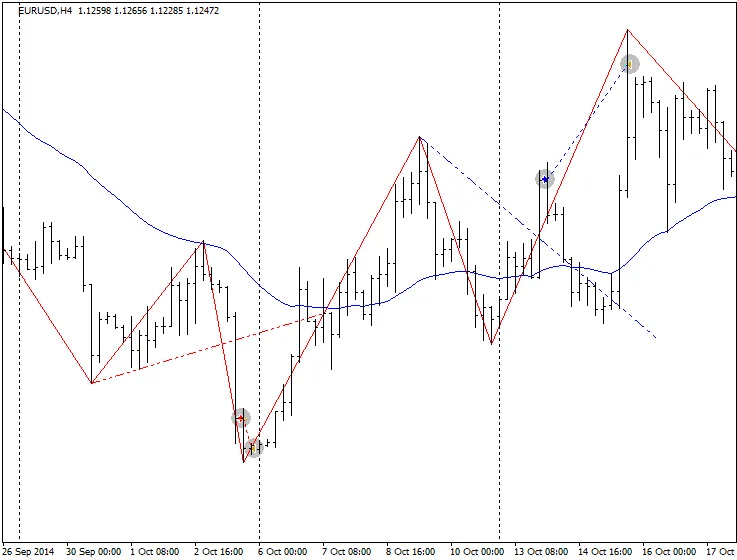Select the 16 Oct 00:00 time label
Screen dimensions: 737x560
pyautogui.click(x=666, y=551)
